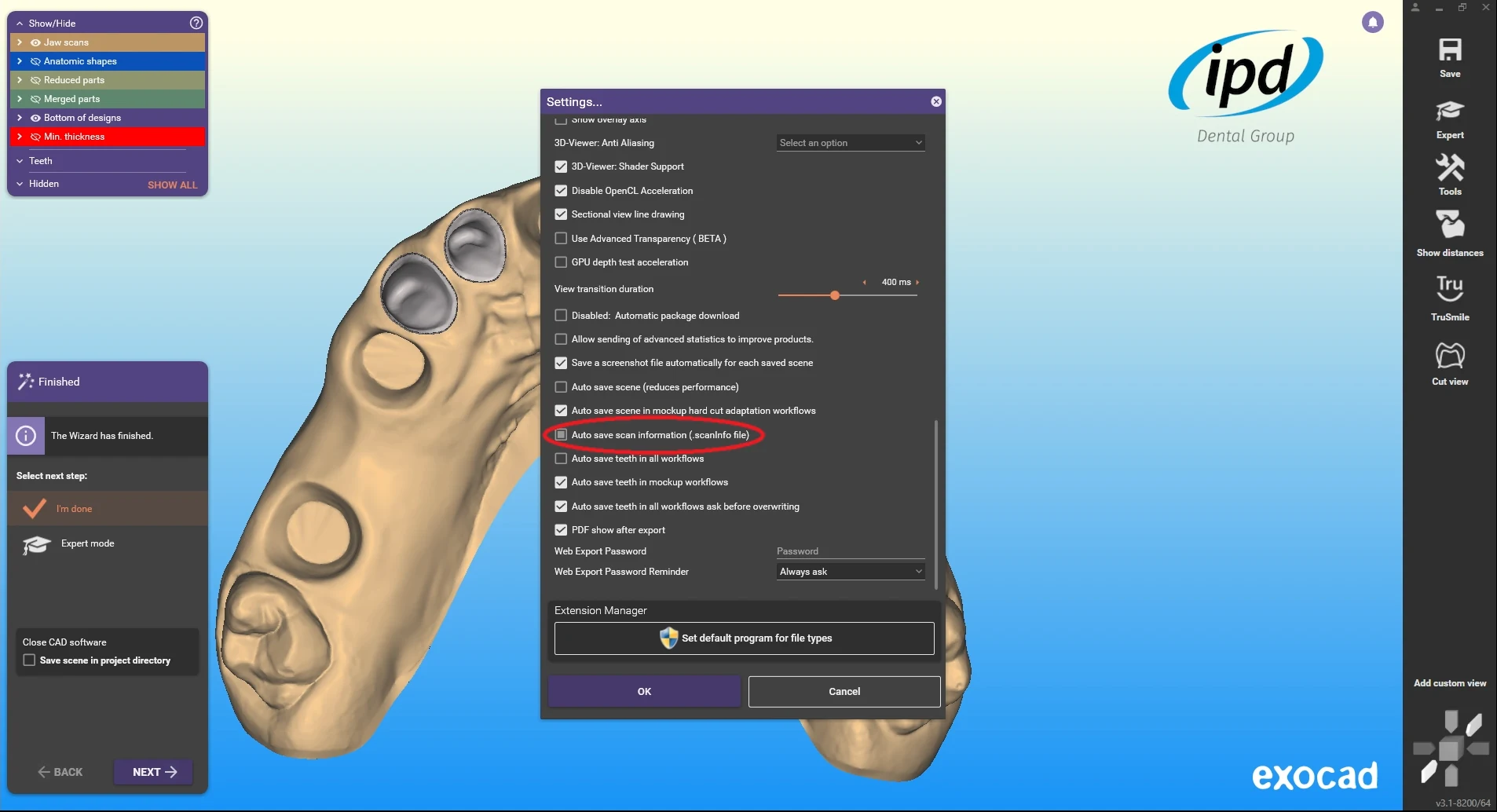Select I'm done next step
This screenshot has width=1497, height=812.
(108, 509)
